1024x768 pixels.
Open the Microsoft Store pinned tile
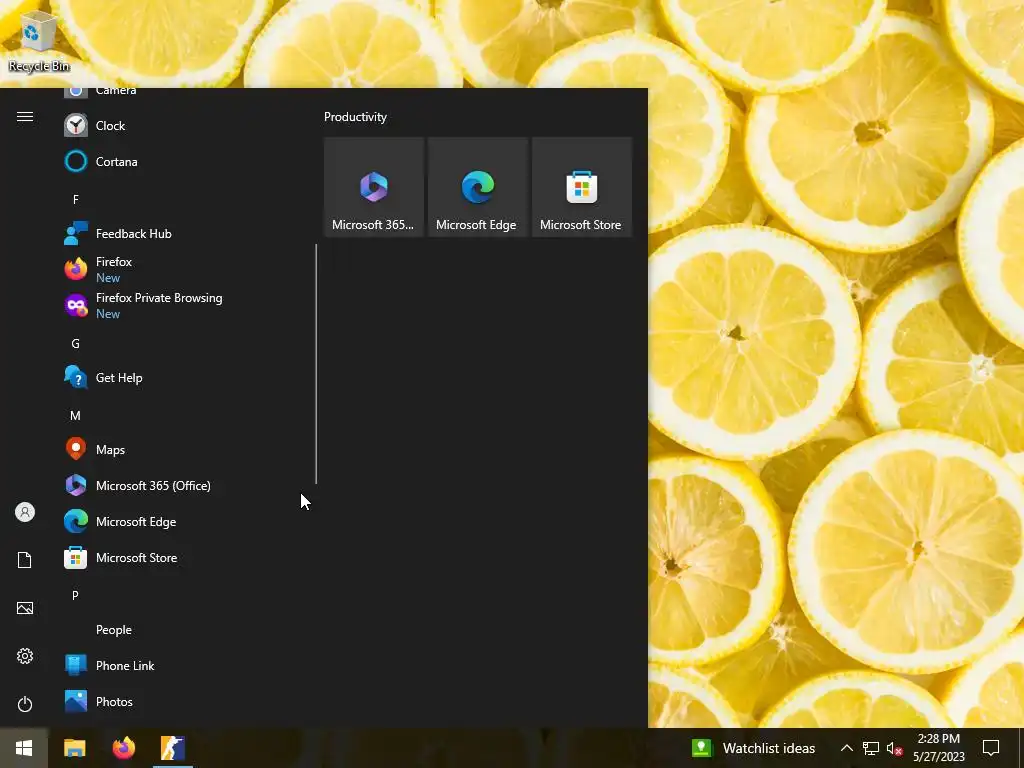tap(582, 187)
